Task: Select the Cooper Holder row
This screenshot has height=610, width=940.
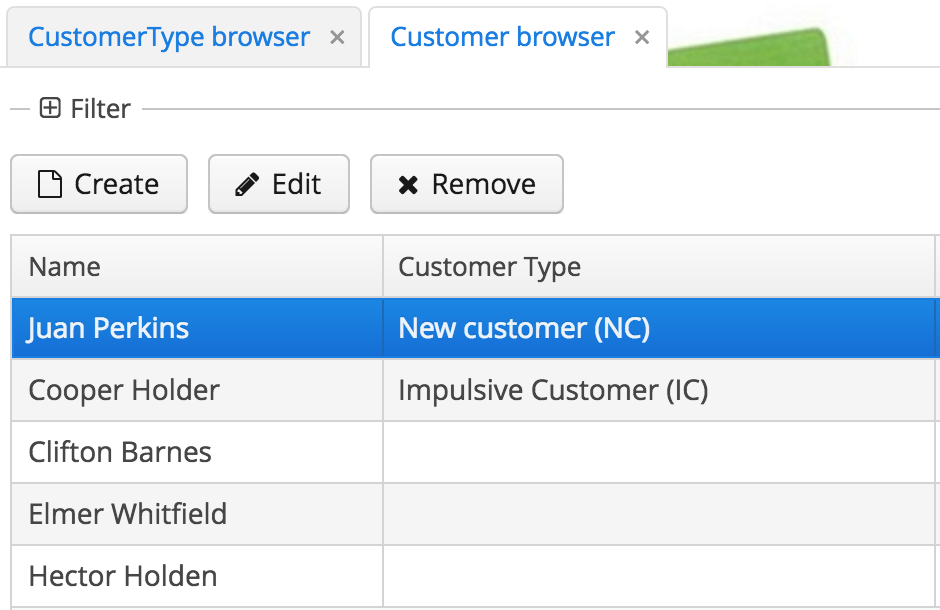Action: coord(475,390)
